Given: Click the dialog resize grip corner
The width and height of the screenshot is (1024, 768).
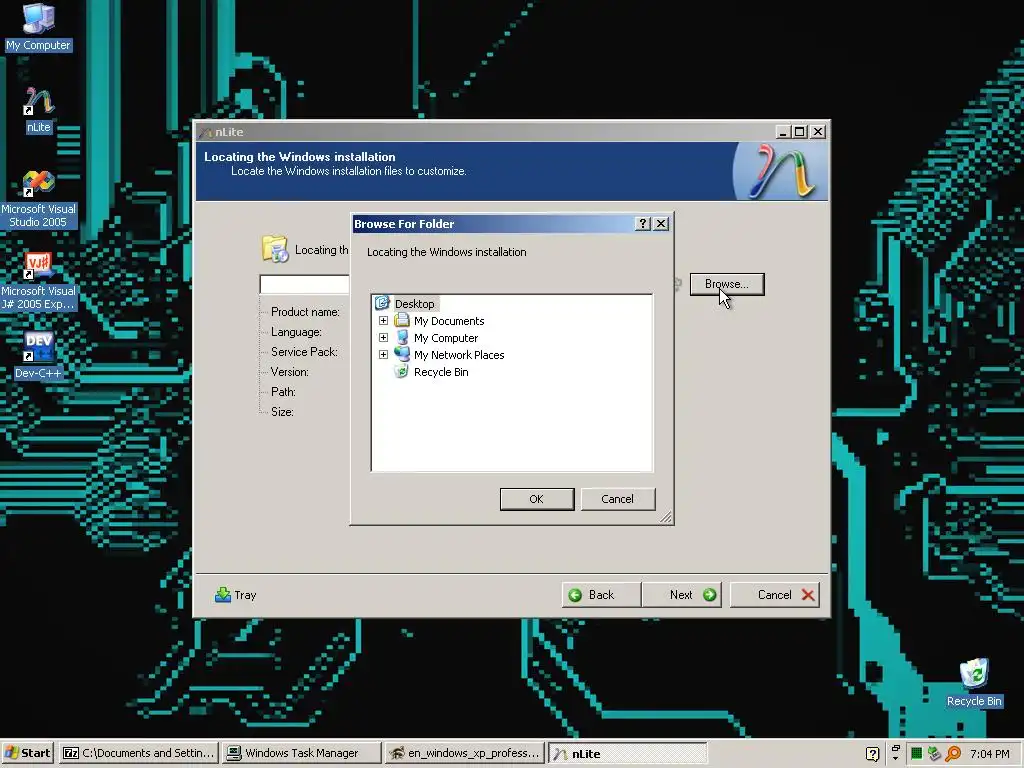Looking at the screenshot, I should click(665, 517).
